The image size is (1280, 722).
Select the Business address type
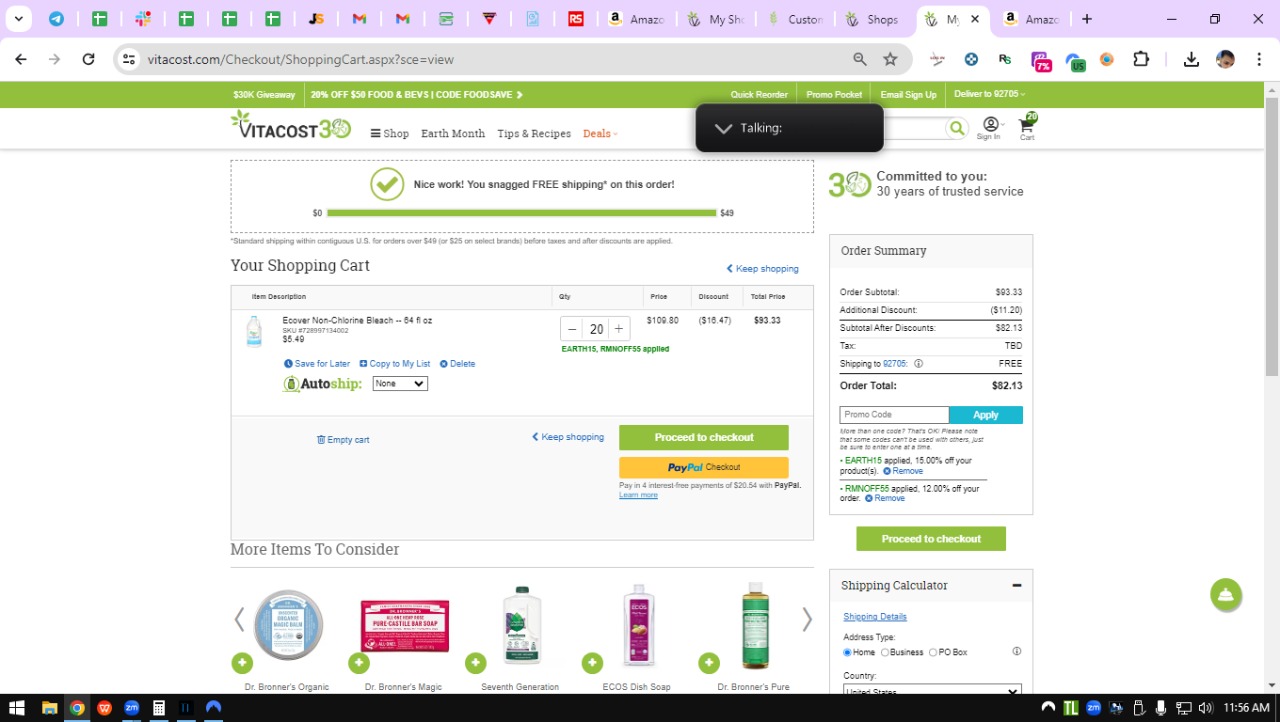(885, 652)
